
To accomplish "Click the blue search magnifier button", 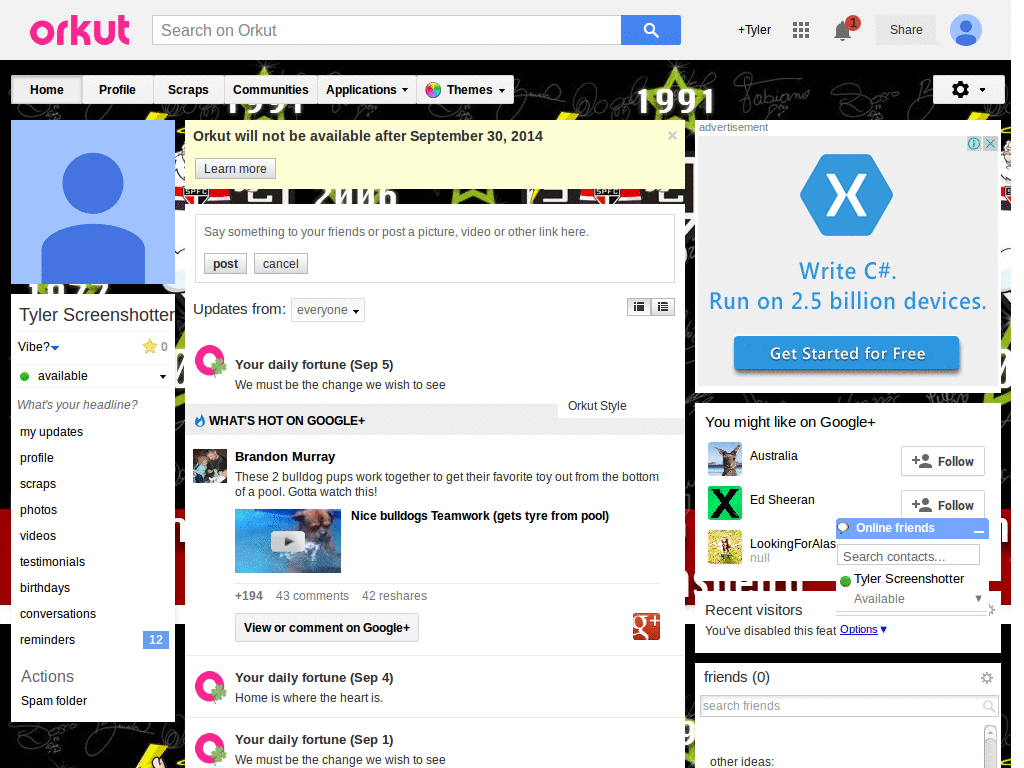I will point(650,30).
